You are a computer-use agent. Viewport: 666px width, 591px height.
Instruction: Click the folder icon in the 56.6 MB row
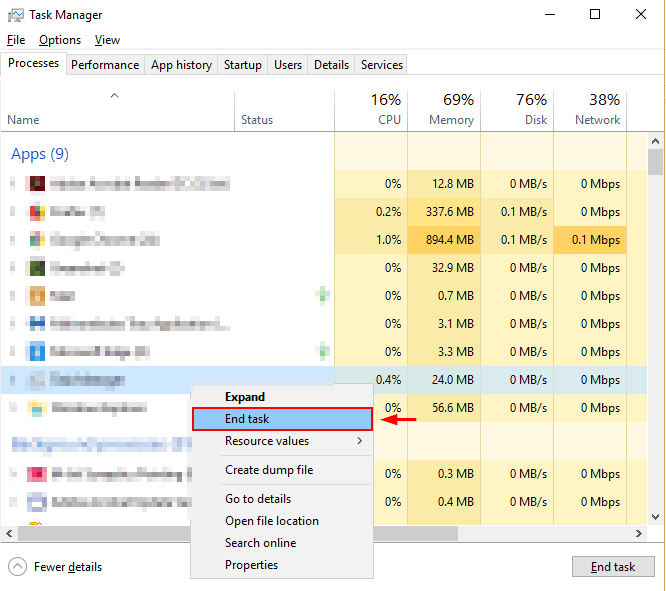tap(37, 408)
